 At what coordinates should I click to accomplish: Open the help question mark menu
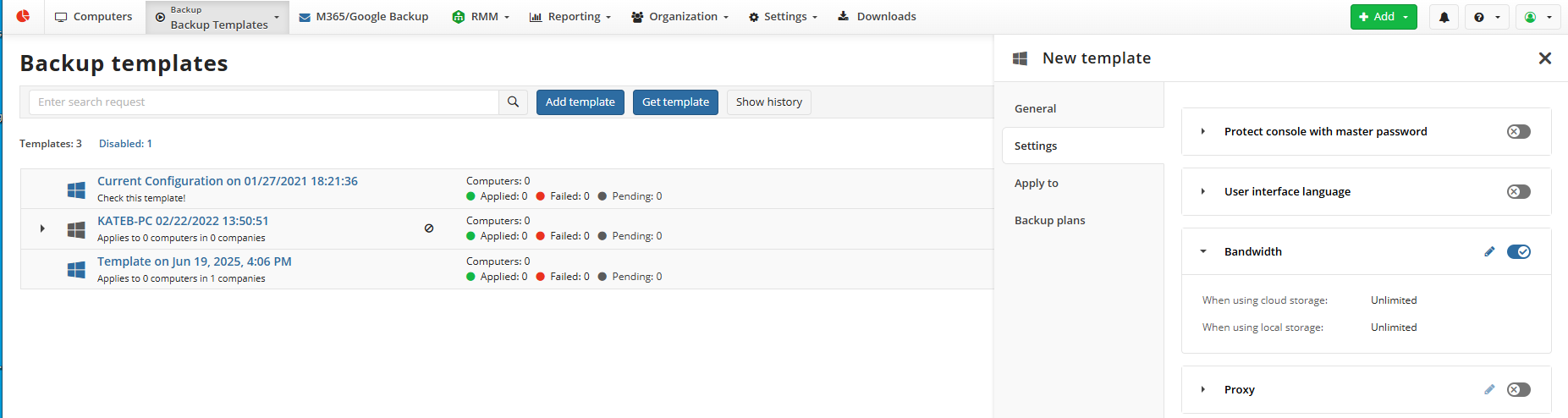[x=1487, y=17]
